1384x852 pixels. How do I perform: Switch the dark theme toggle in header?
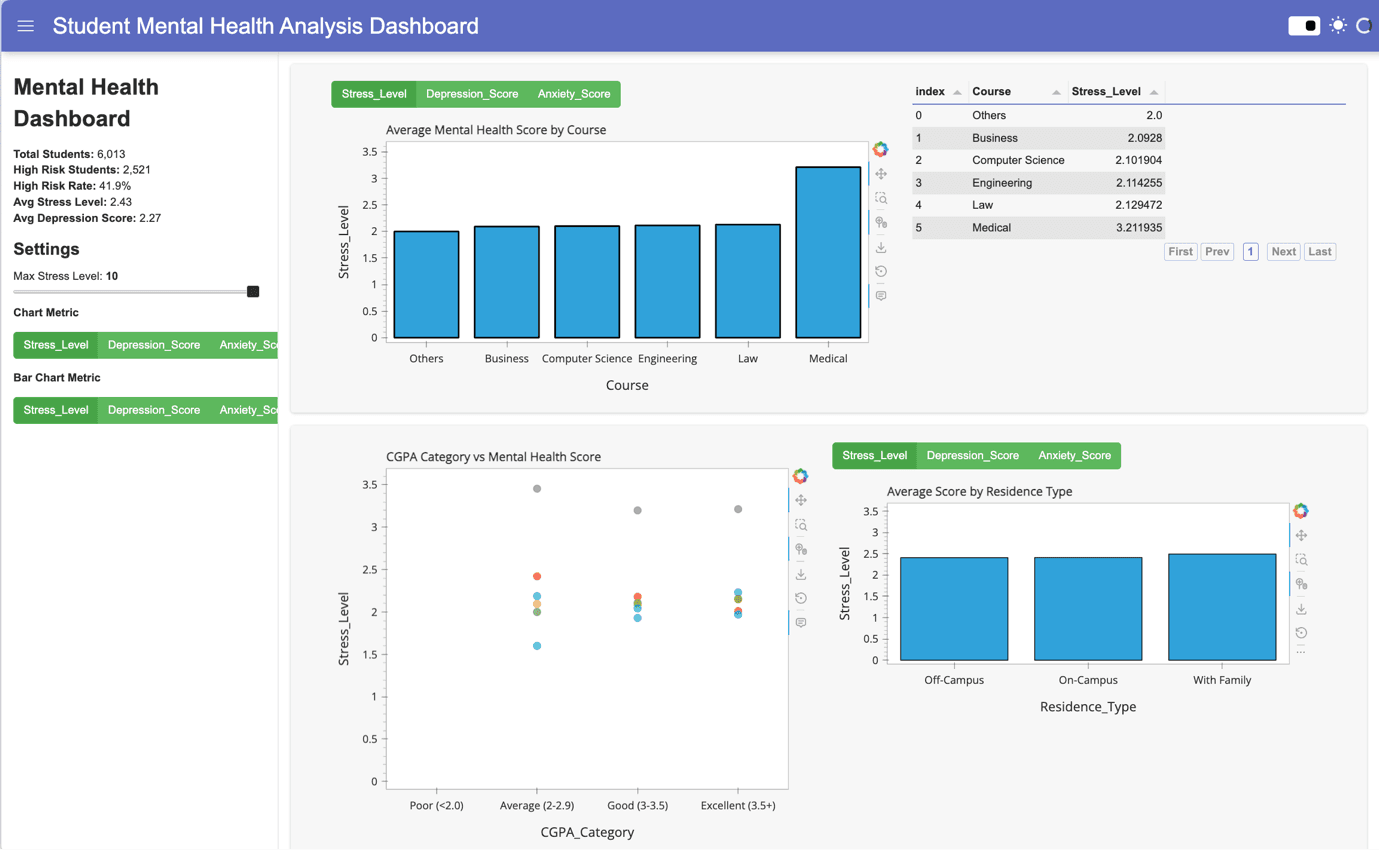pos(1309,26)
